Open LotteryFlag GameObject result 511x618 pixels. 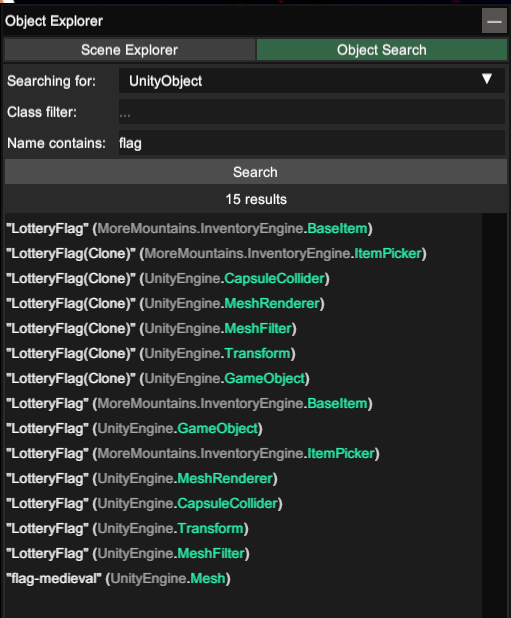pos(134,428)
